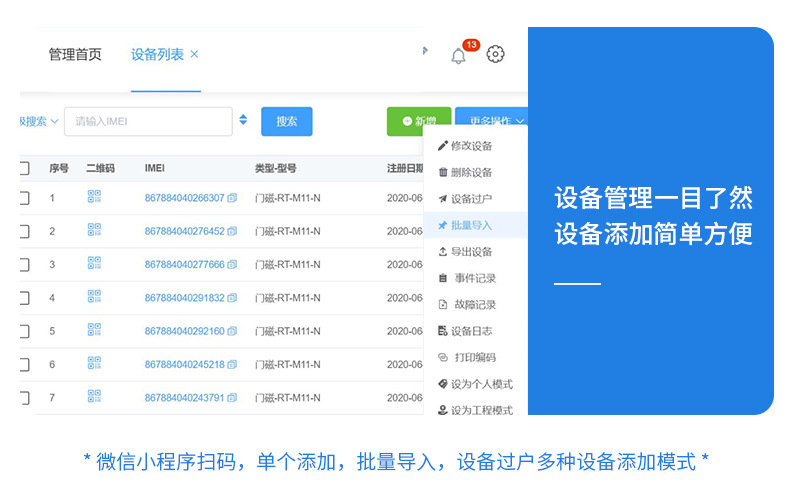
Task: Copy IMEI 867884040277666 with its copy icon
Action: [232, 264]
